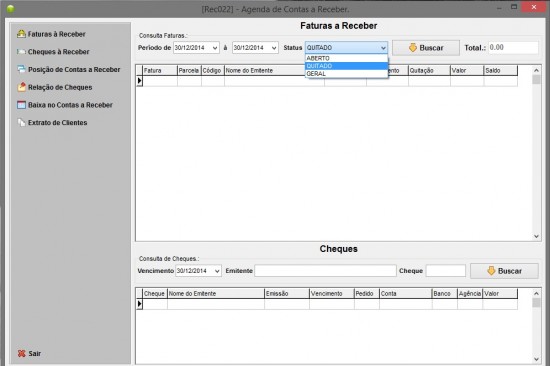Image resolution: width=550 pixels, height=366 pixels.
Task: Click the Baixa no Contas a Receber icon
Action: pyautogui.click(x=21, y=105)
